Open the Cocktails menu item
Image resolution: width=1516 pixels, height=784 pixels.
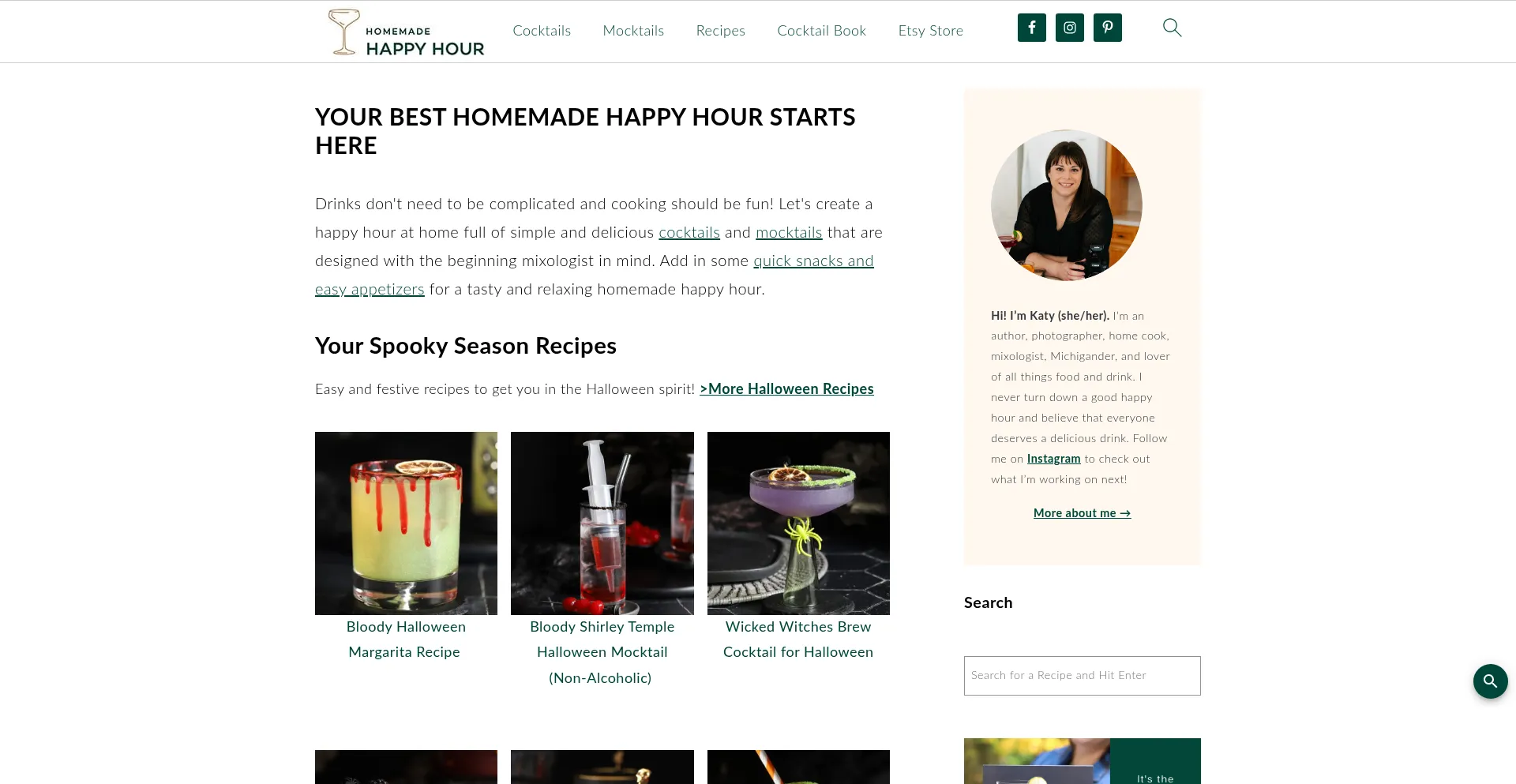pyautogui.click(x=542, y=31)
